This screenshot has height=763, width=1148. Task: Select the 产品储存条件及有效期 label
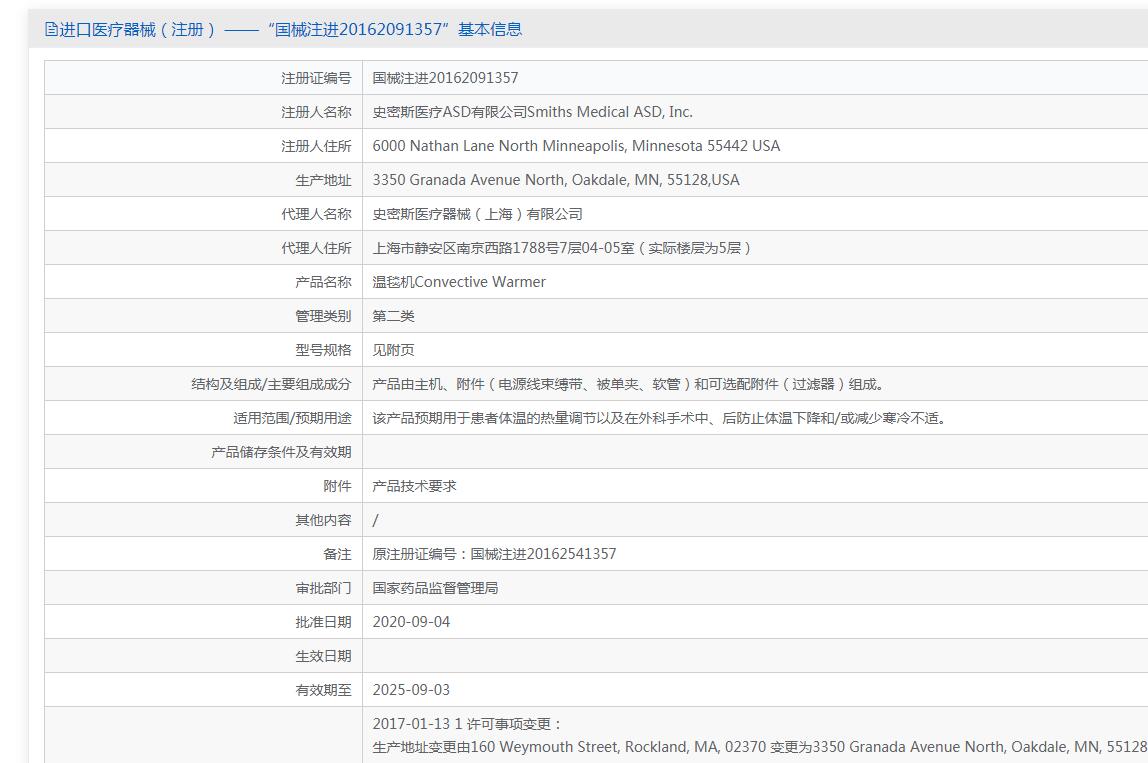(x=281, y=453)
